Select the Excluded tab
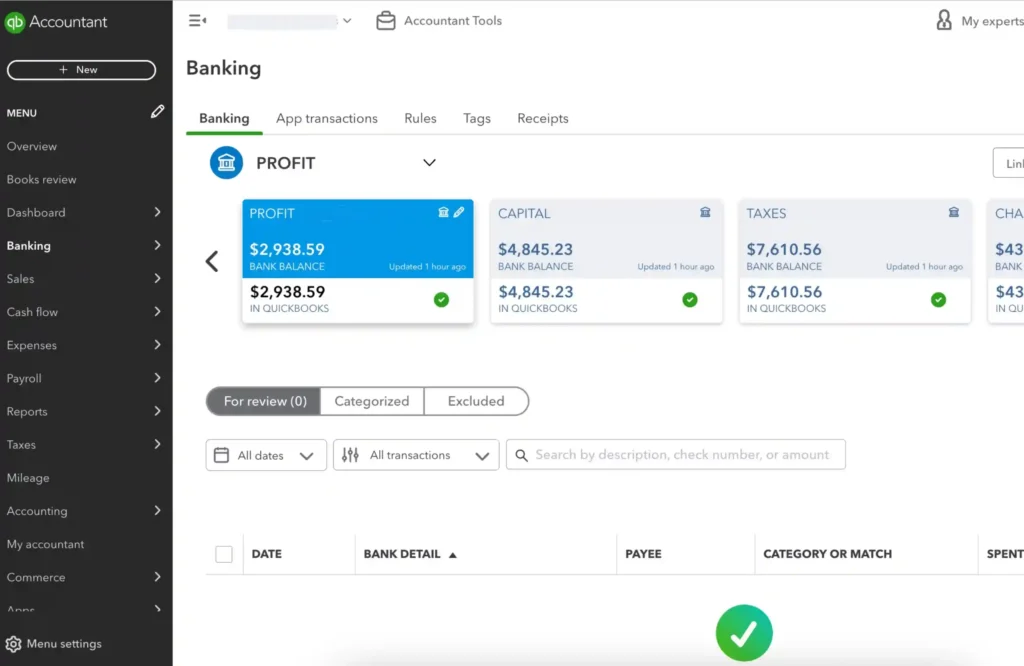This screenshot has width=1024, height=666. point(476,401)
